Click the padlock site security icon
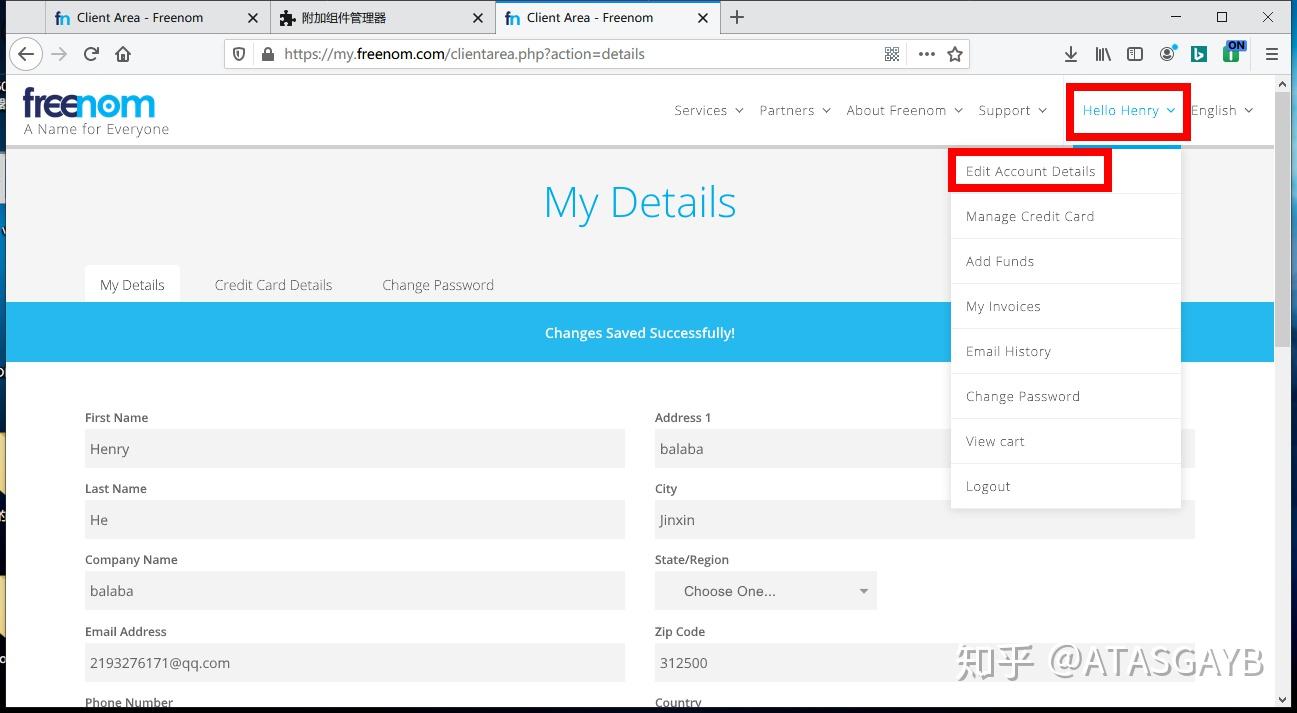The height and width of the screenshot is (713, 1297). [x=267, y=54]
